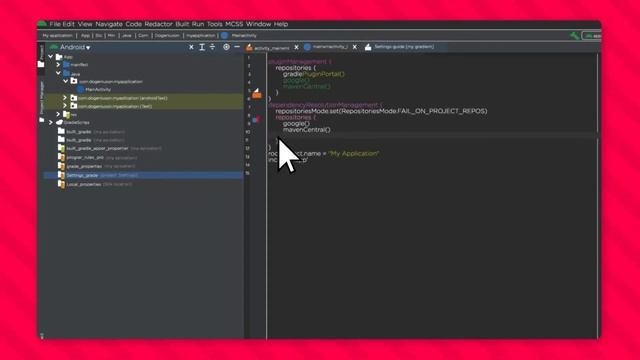Click the Java breadcrumb
This screenshot has height=360, width=640.
[127, 36]
